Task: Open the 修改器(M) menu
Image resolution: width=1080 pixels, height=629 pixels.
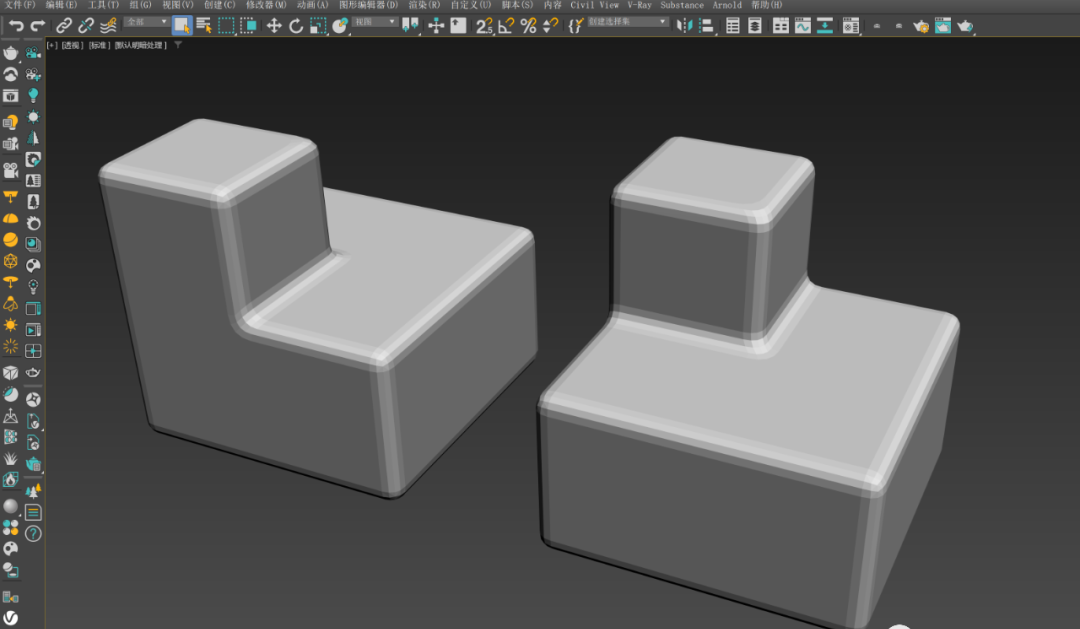Action: tap(266, 5)
